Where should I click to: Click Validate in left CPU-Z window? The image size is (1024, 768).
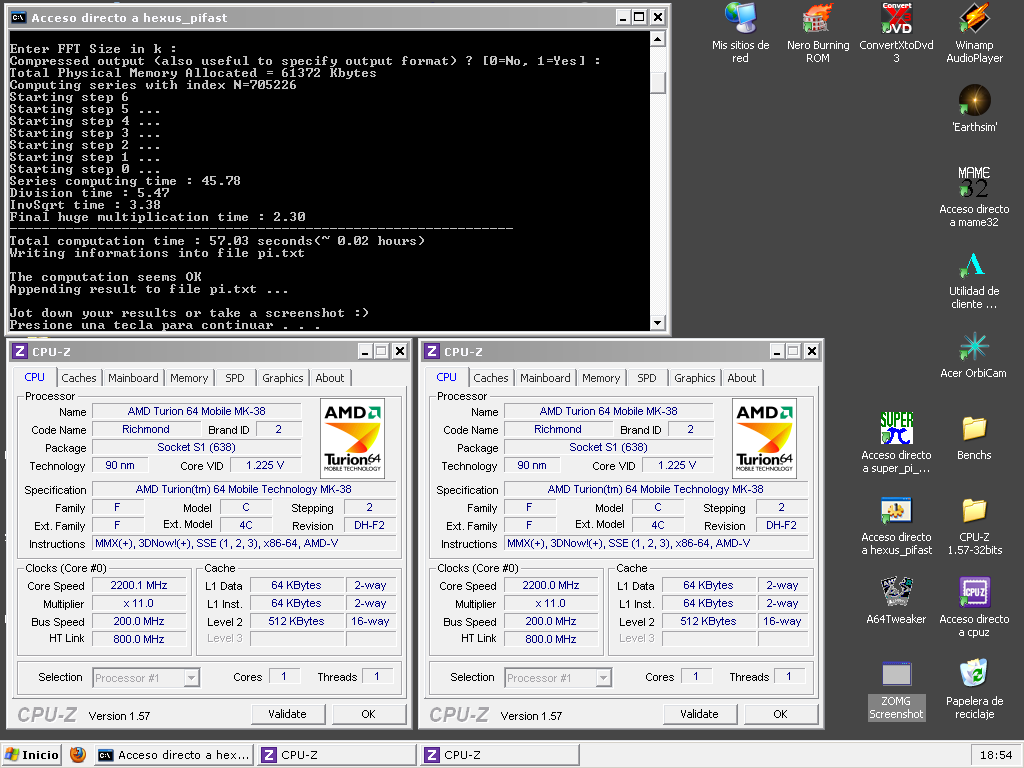287,714
